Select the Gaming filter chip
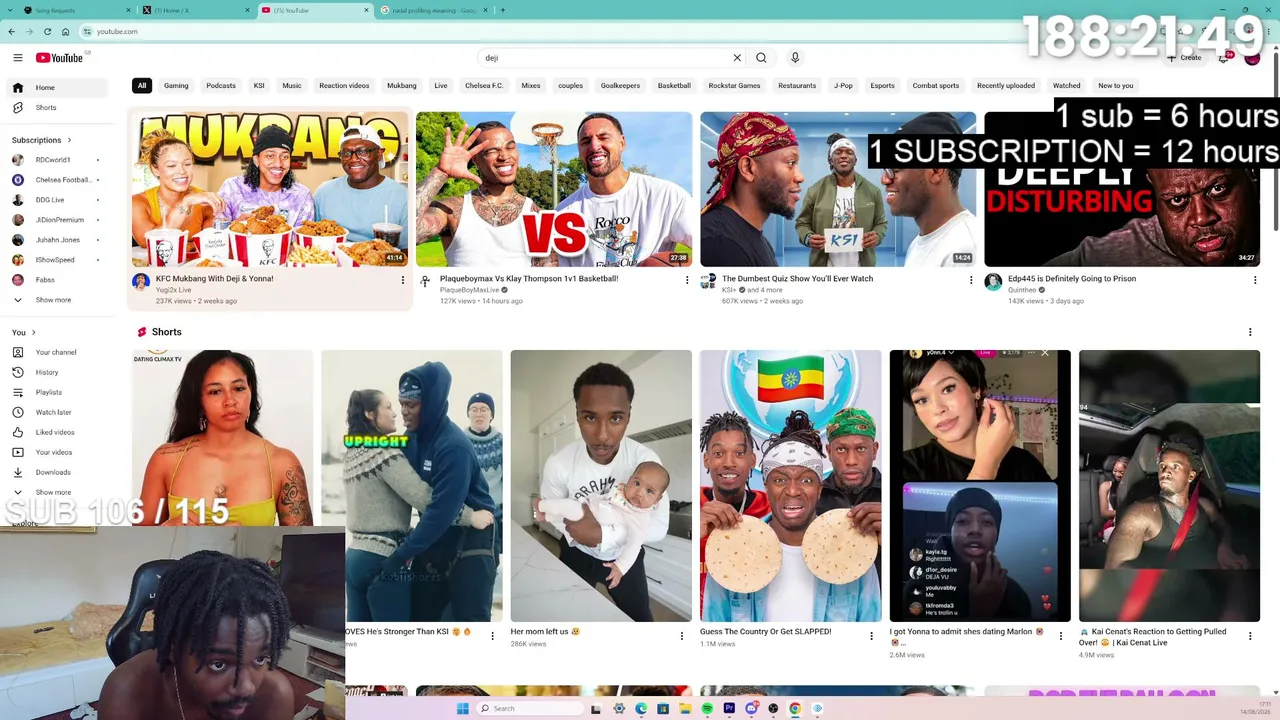The width and height of the screenshot is (1280, 720). (x=176, y=86)
